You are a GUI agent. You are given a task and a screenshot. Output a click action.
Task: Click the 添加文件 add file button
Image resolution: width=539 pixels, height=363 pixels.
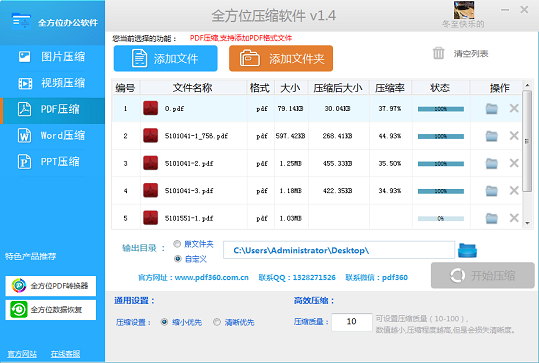pyautogui.click(x=166, y=58)
